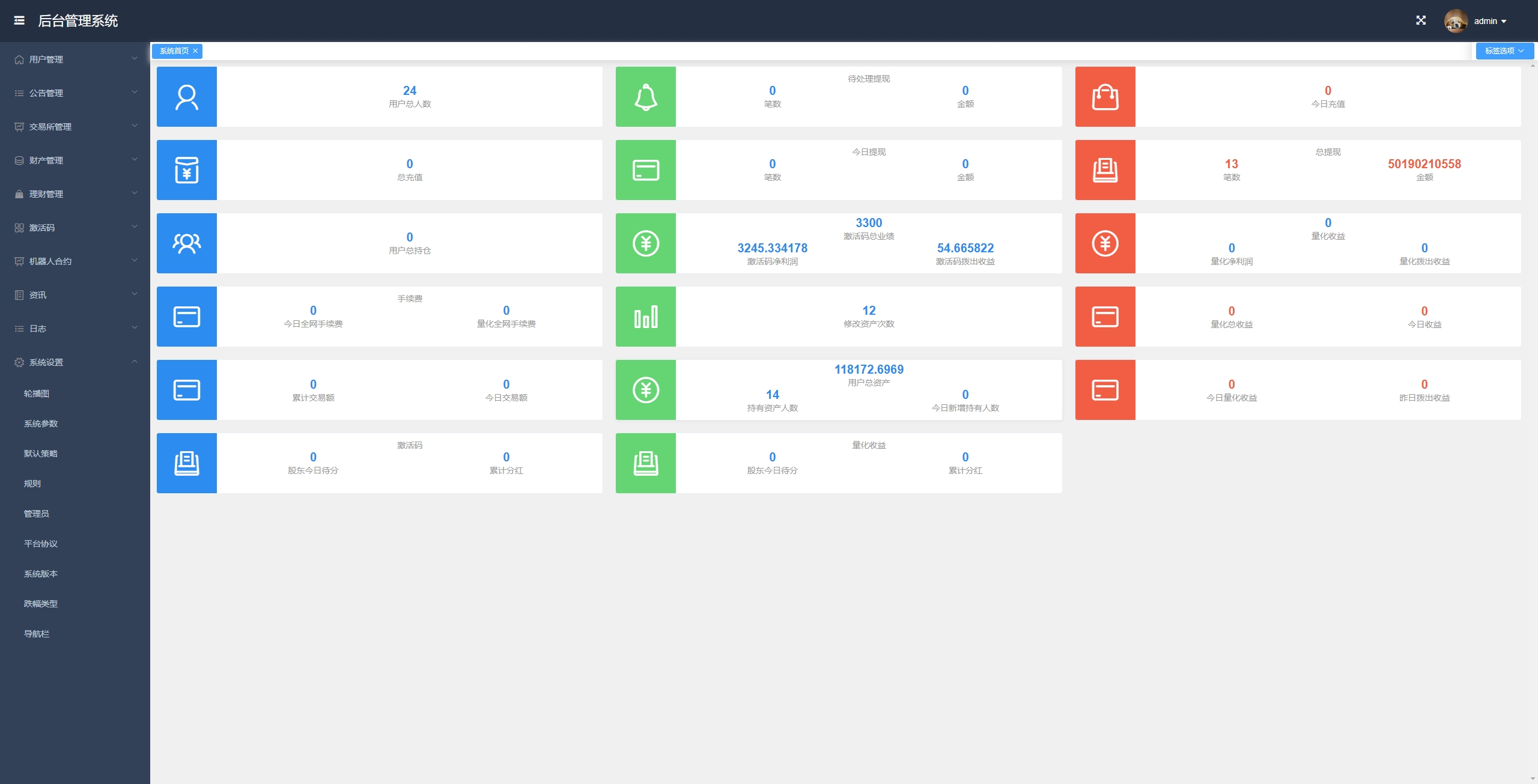Open 轮播图 under system settings
Viewport: 1538px width, 784px height.
37,394
